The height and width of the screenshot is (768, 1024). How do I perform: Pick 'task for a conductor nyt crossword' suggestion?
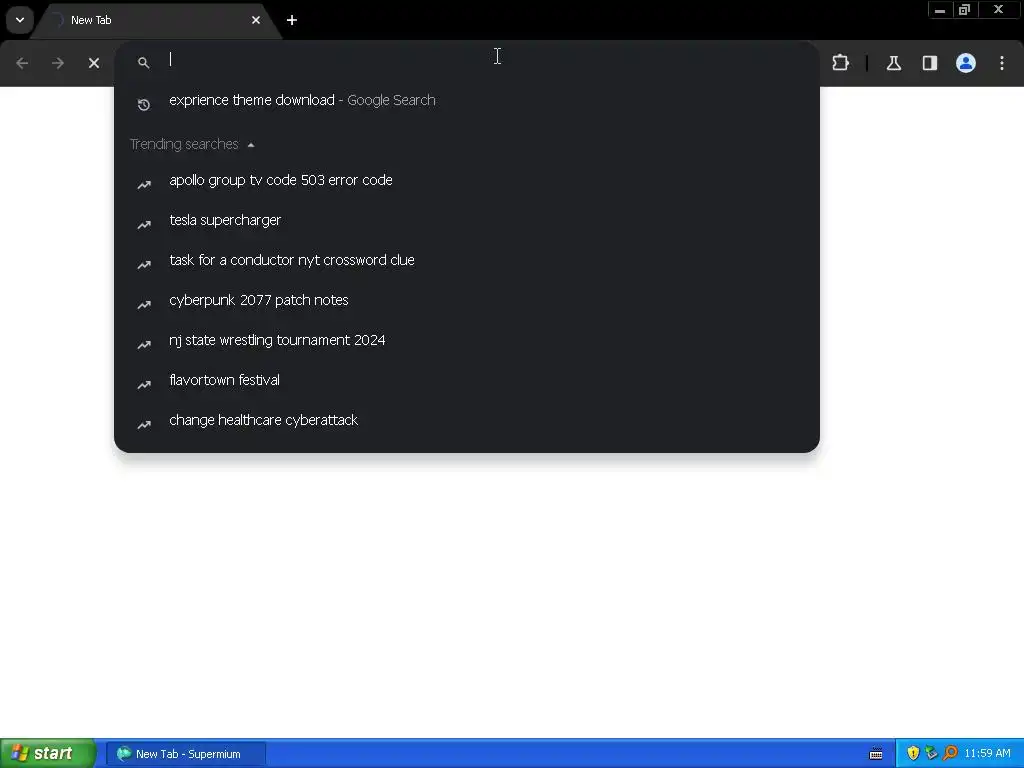click(x=467, y=260)
